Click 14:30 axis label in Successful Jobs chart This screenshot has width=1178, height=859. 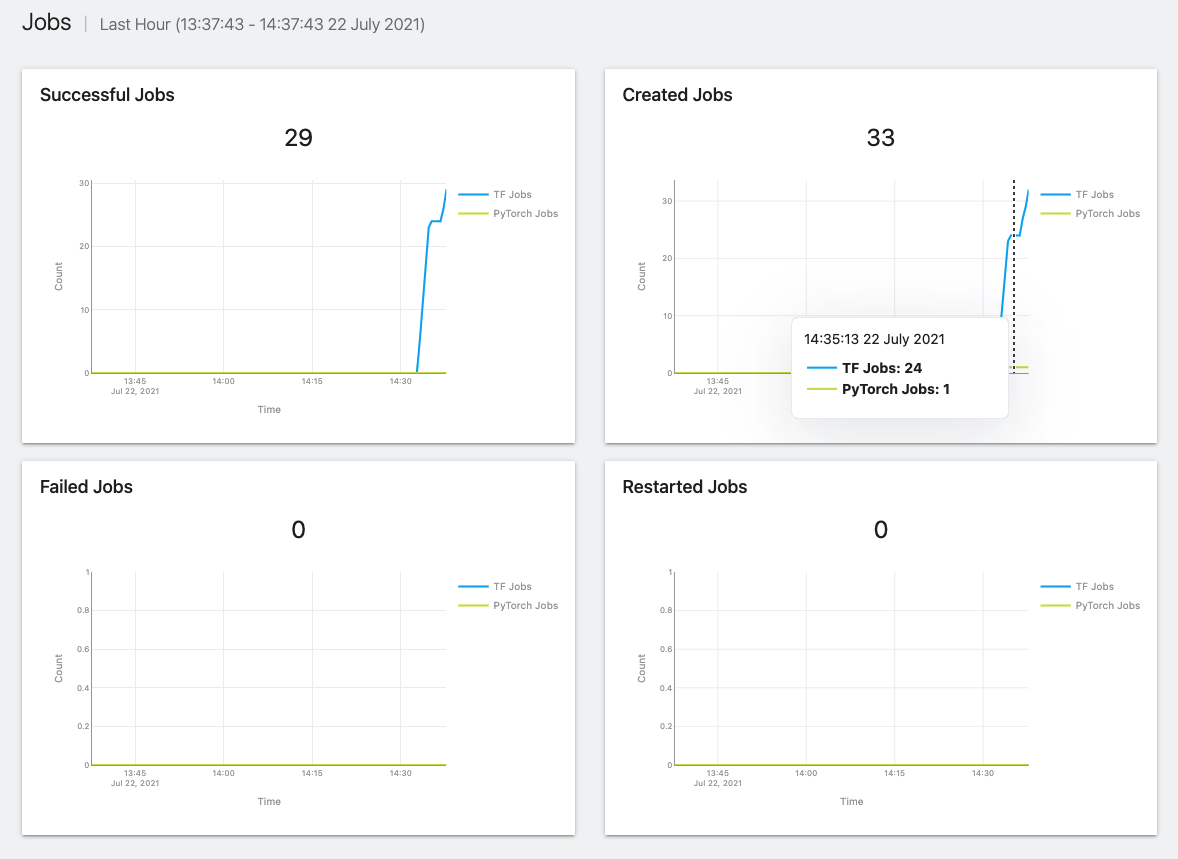point(400,381)
